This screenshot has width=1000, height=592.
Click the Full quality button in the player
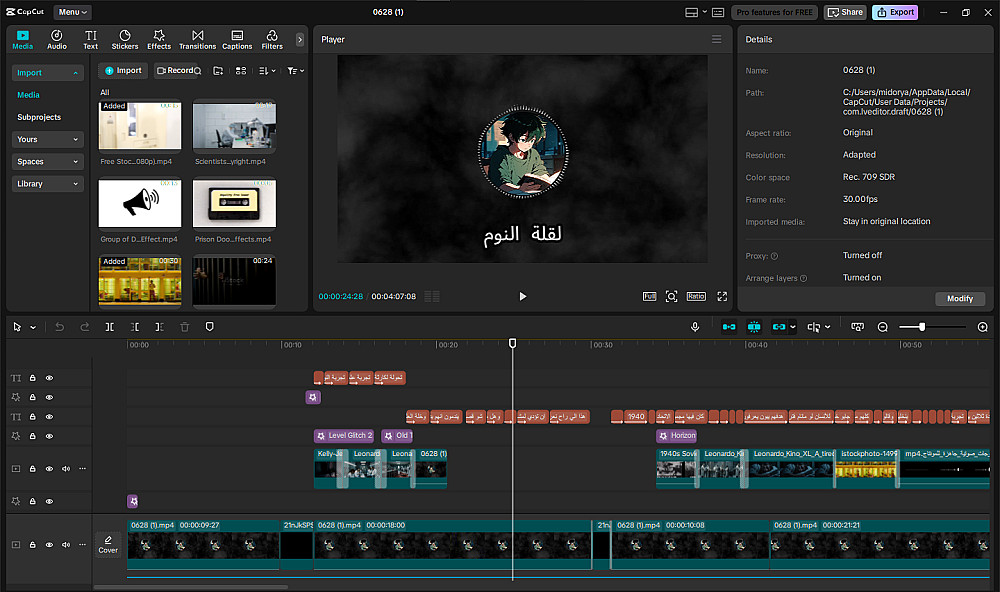[x=649, y=297]
